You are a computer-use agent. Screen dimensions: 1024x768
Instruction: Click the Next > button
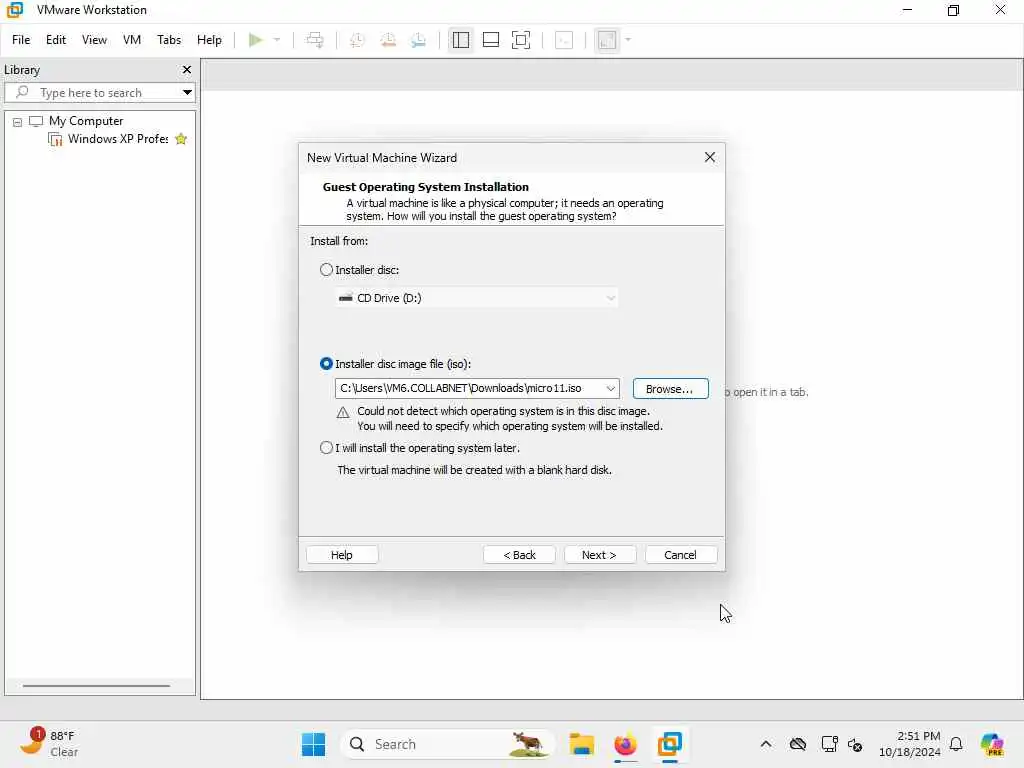coord(600,555)
